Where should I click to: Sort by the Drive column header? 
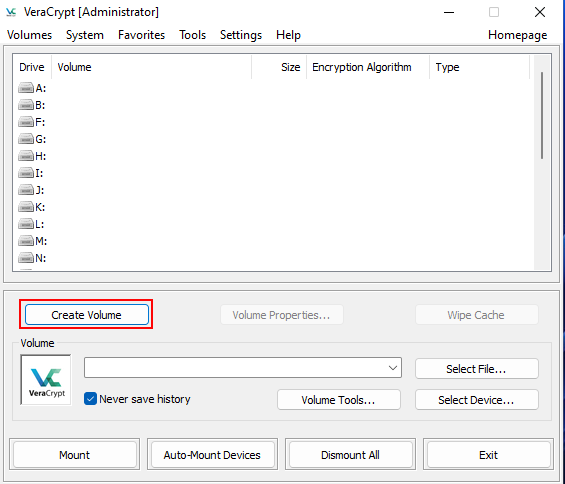(x=32, y=67)
